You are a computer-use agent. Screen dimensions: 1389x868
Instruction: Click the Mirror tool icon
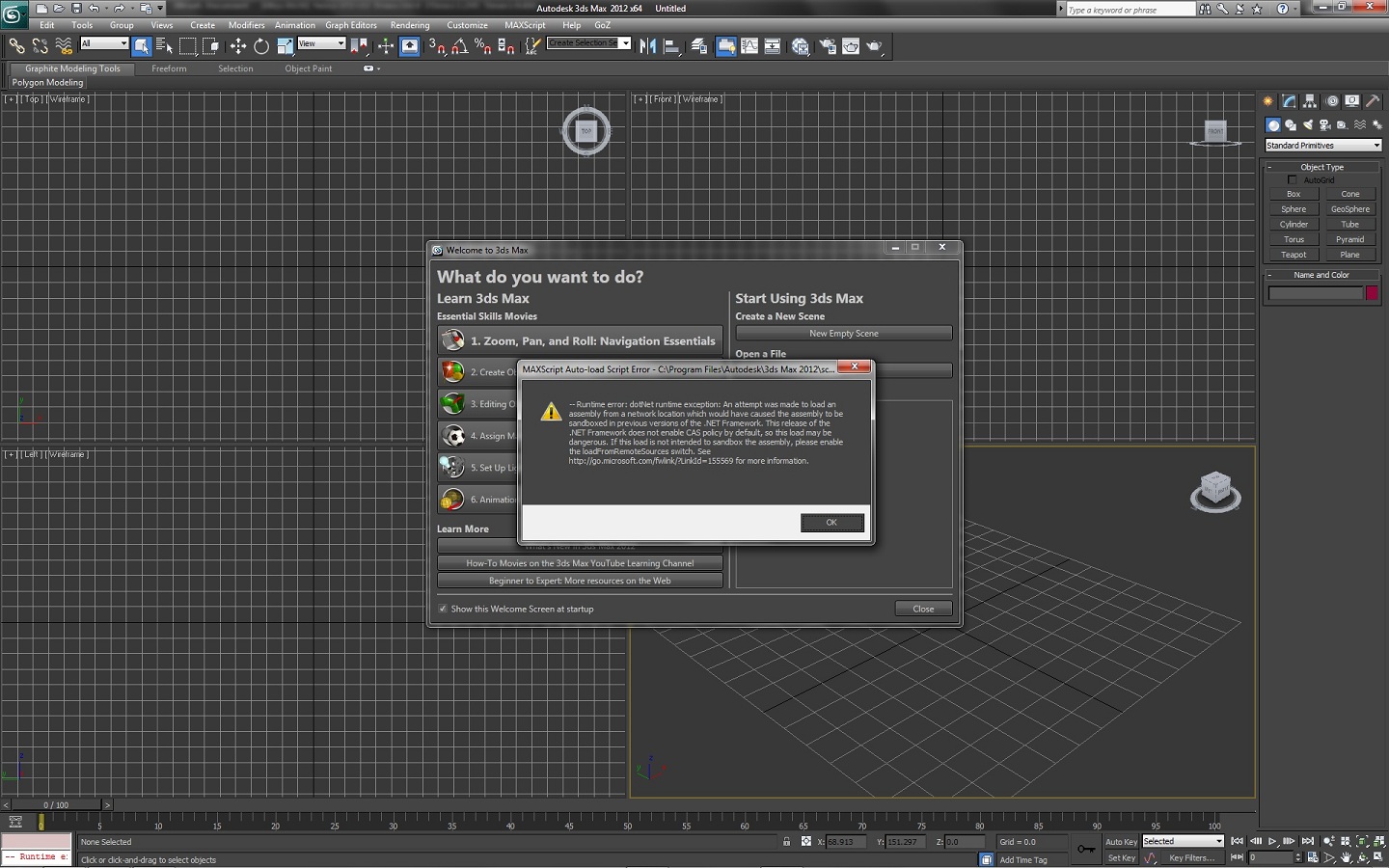click(x=648, y=45)
